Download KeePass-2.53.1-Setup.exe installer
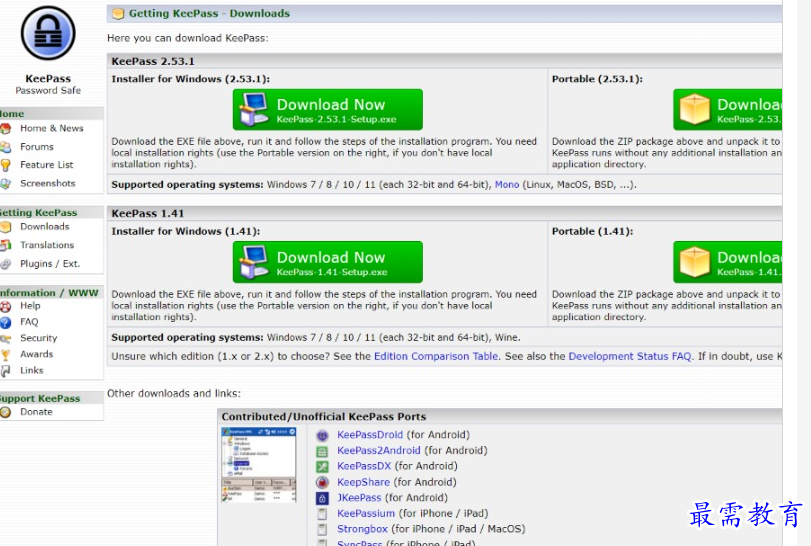Screen dimensions: 811x546 point(327,110)
